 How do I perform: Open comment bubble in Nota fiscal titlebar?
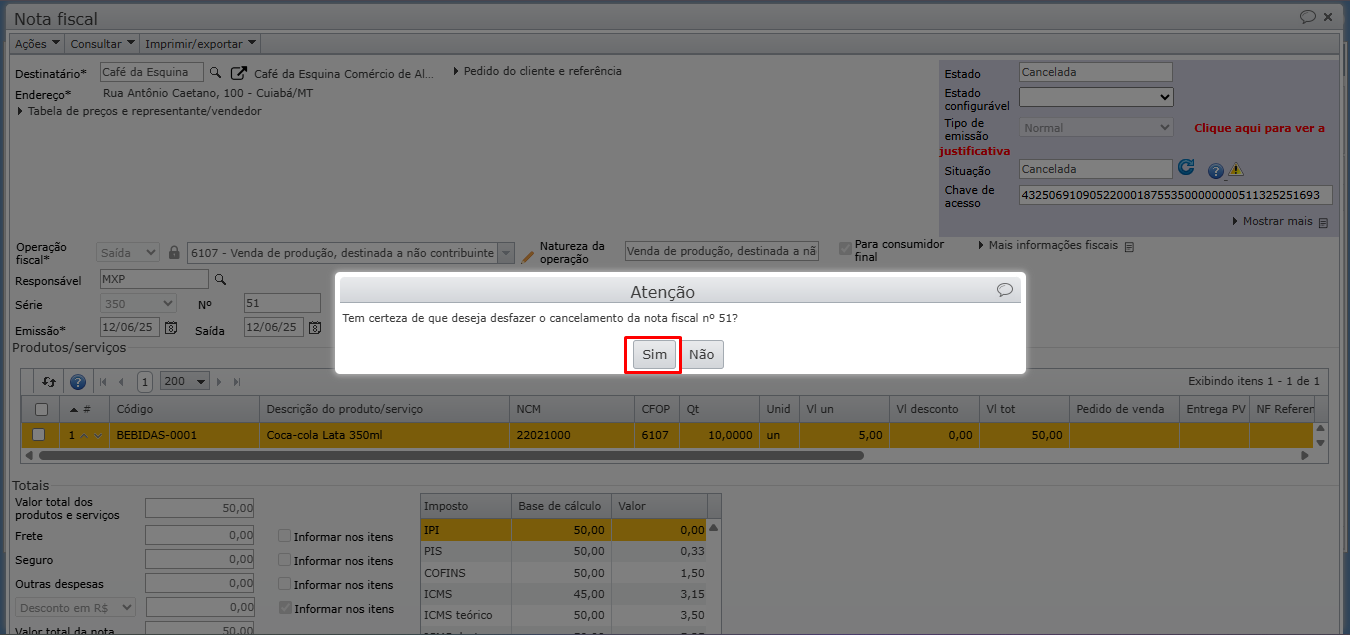pyautogui.click(x=1307, y=17)
